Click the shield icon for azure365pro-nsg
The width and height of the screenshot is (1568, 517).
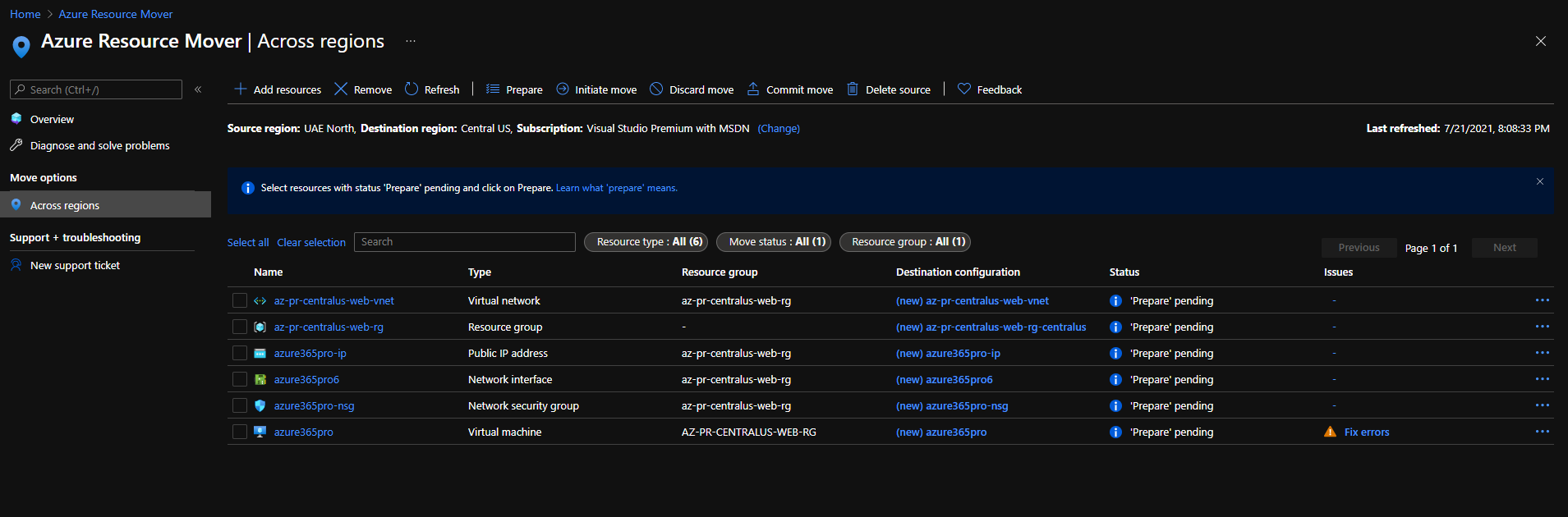[260, 405]
